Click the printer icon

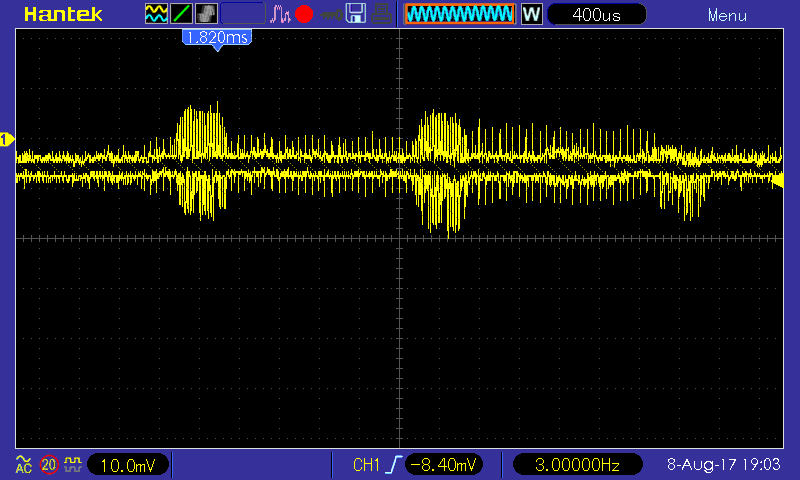(x=381, y=14)
